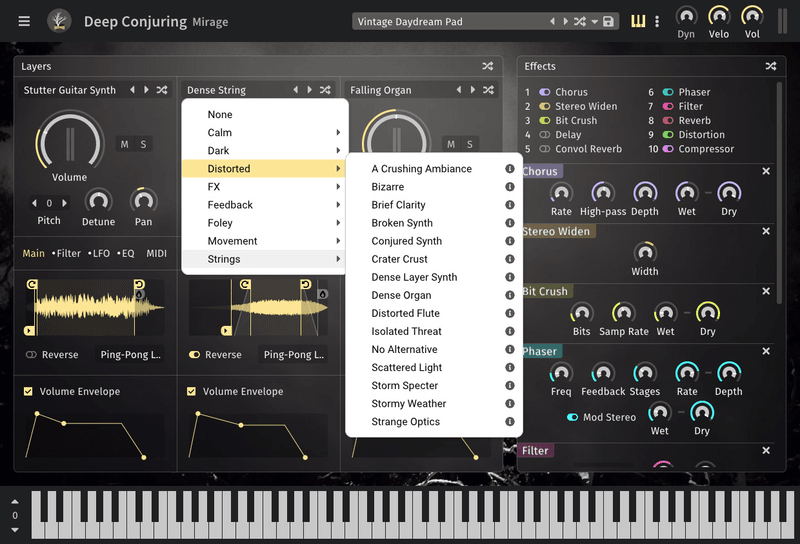Open the Ping-Pong loop mode dropdown
This screenshot has height=544, width=800.
coord(130,354)
